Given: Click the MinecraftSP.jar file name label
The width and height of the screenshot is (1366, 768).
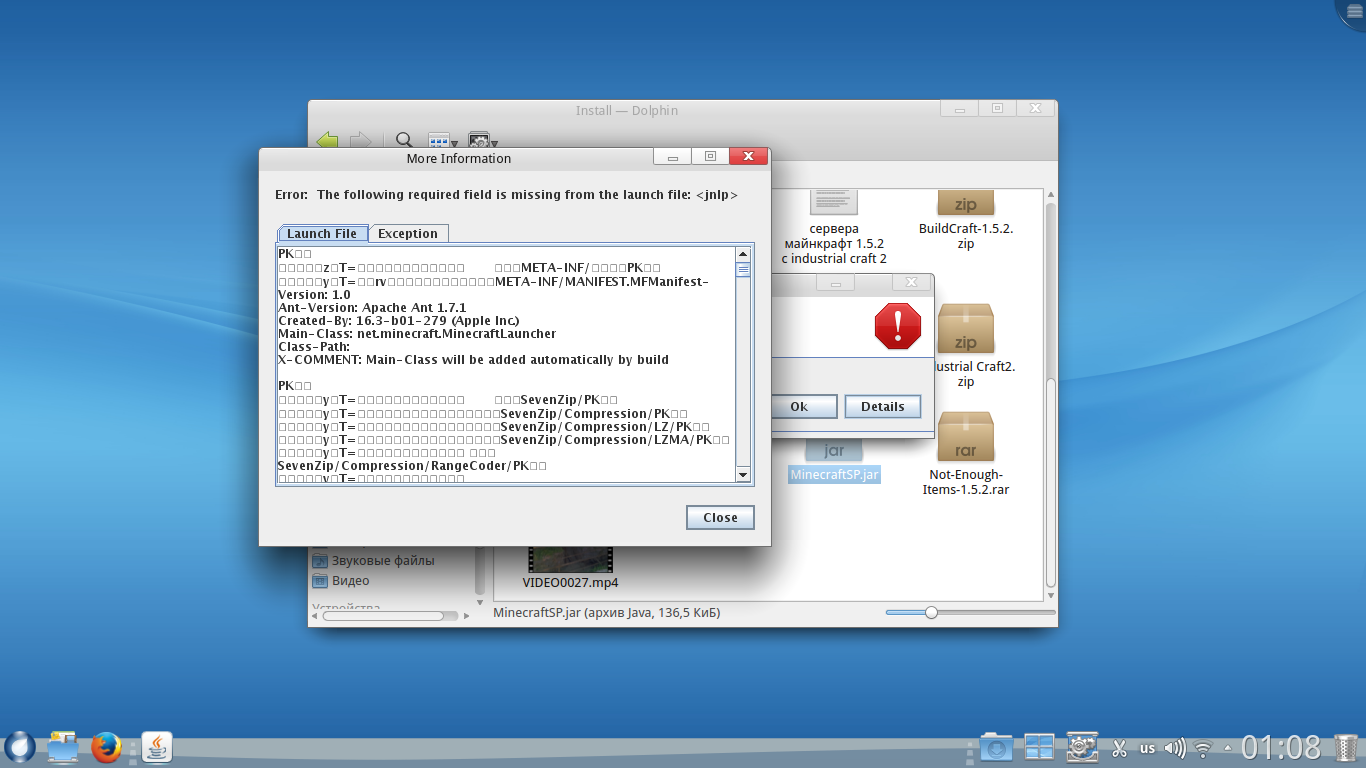Looking at the screenshot, I should 835,475.
